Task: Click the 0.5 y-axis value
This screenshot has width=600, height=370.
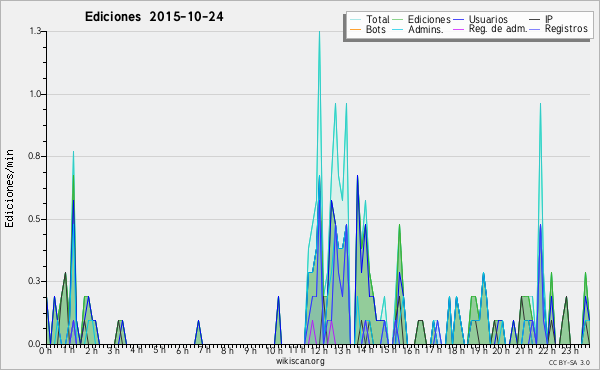Action: pos(35,219)
